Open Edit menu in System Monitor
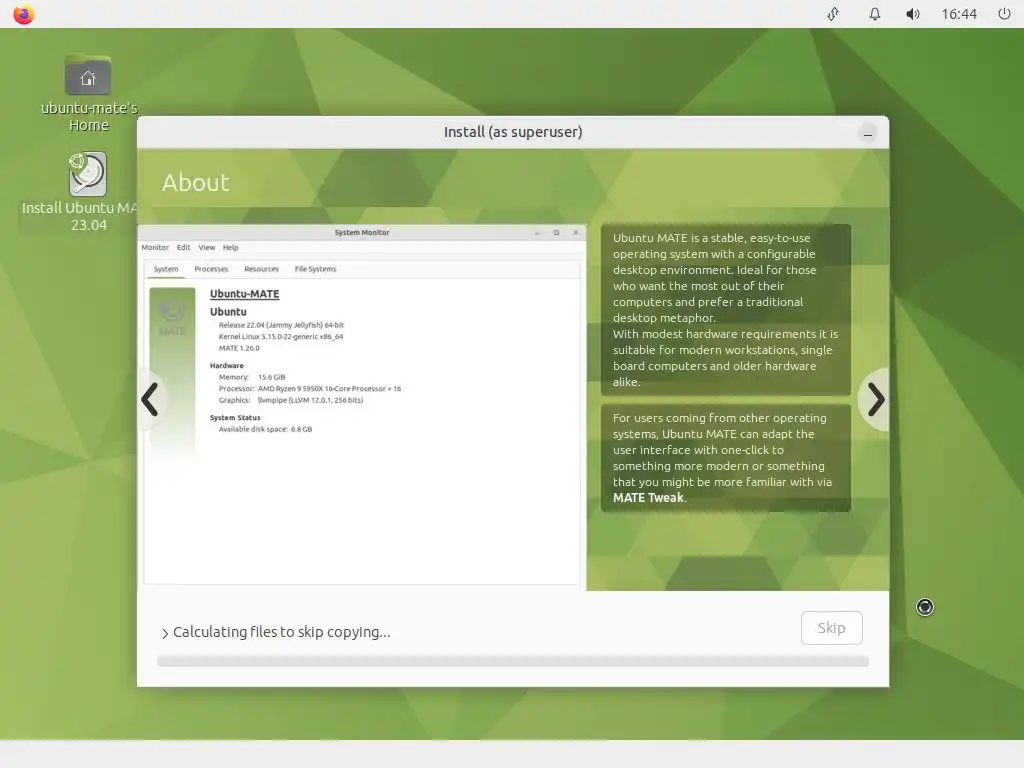 click(184, 248)
